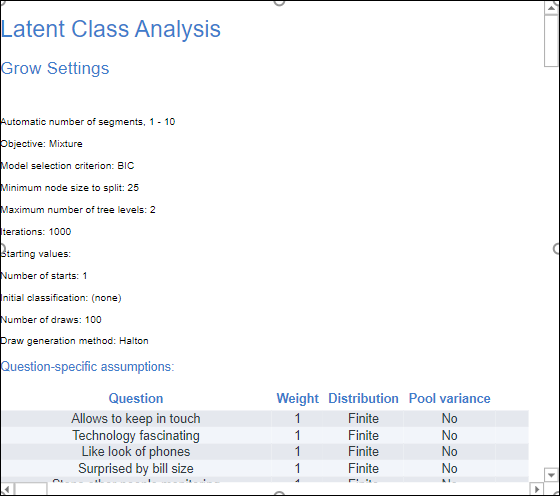560x496 pixels.
Task: Click the Pool variance column header
Action: (x=449, y=399)
